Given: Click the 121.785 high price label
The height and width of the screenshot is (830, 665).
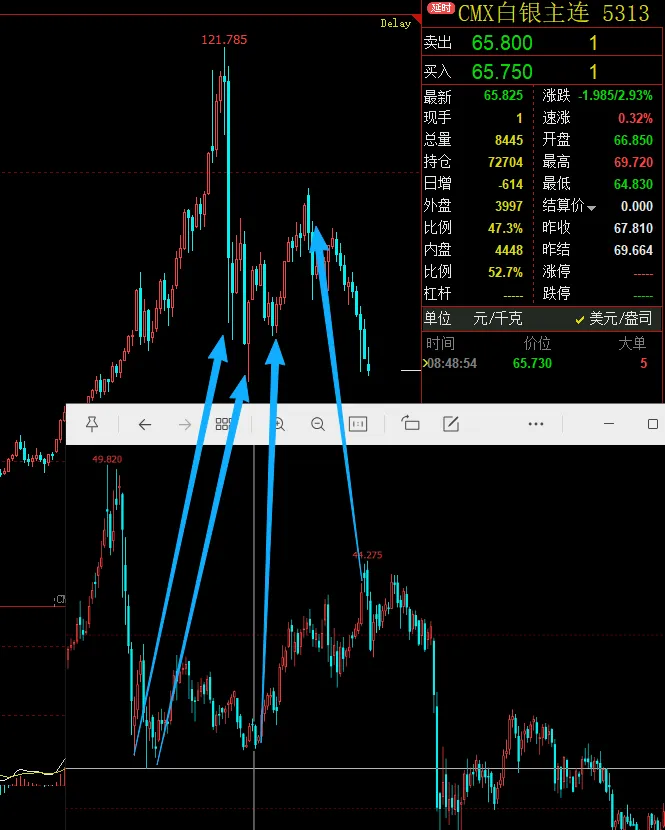Looking at the screenshot, I should (224, 40).
